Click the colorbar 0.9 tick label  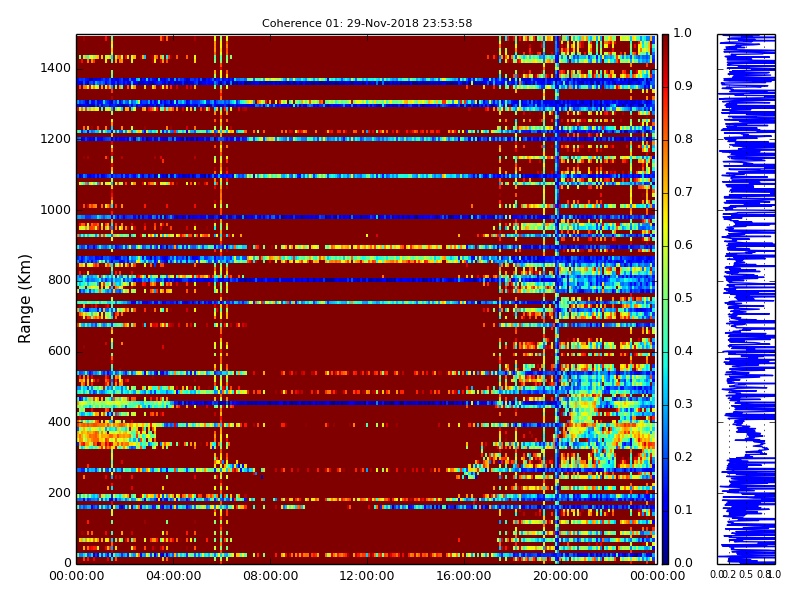click(683, 86)
